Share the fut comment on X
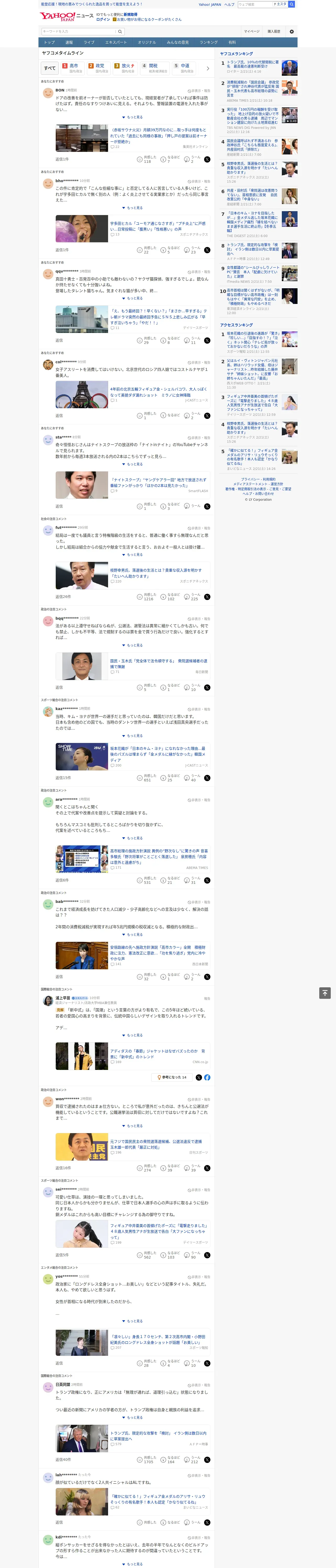 (207, 597)
